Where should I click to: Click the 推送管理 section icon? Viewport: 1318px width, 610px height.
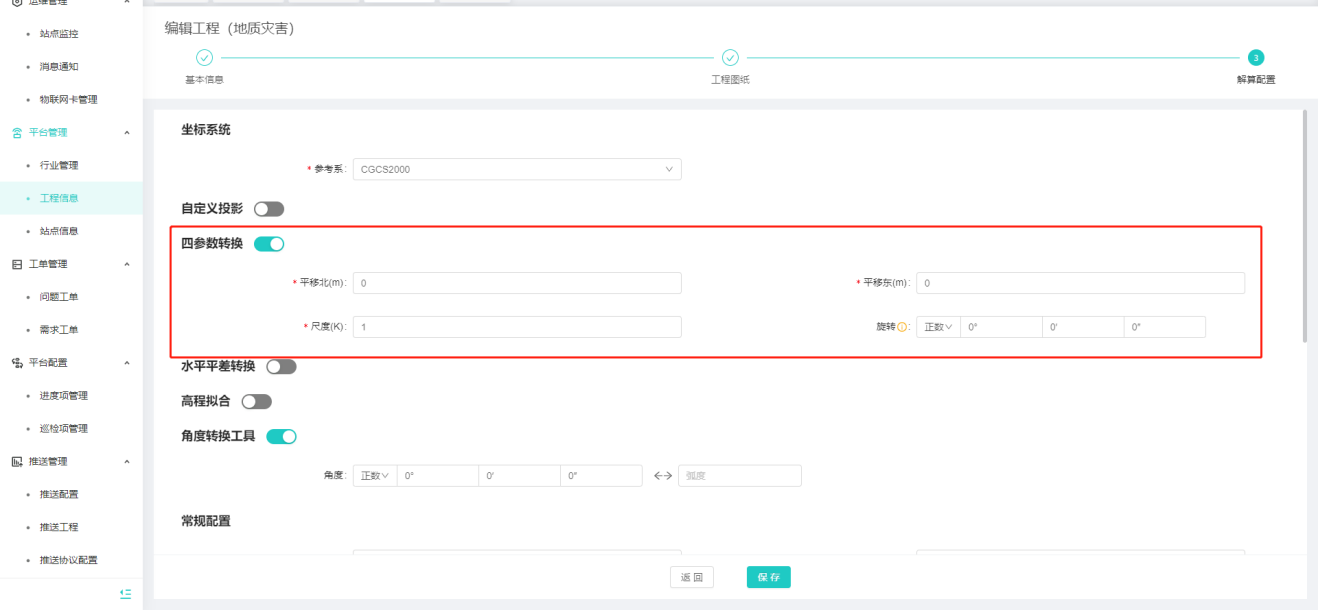pyautogui.click(x=17, y=462)
